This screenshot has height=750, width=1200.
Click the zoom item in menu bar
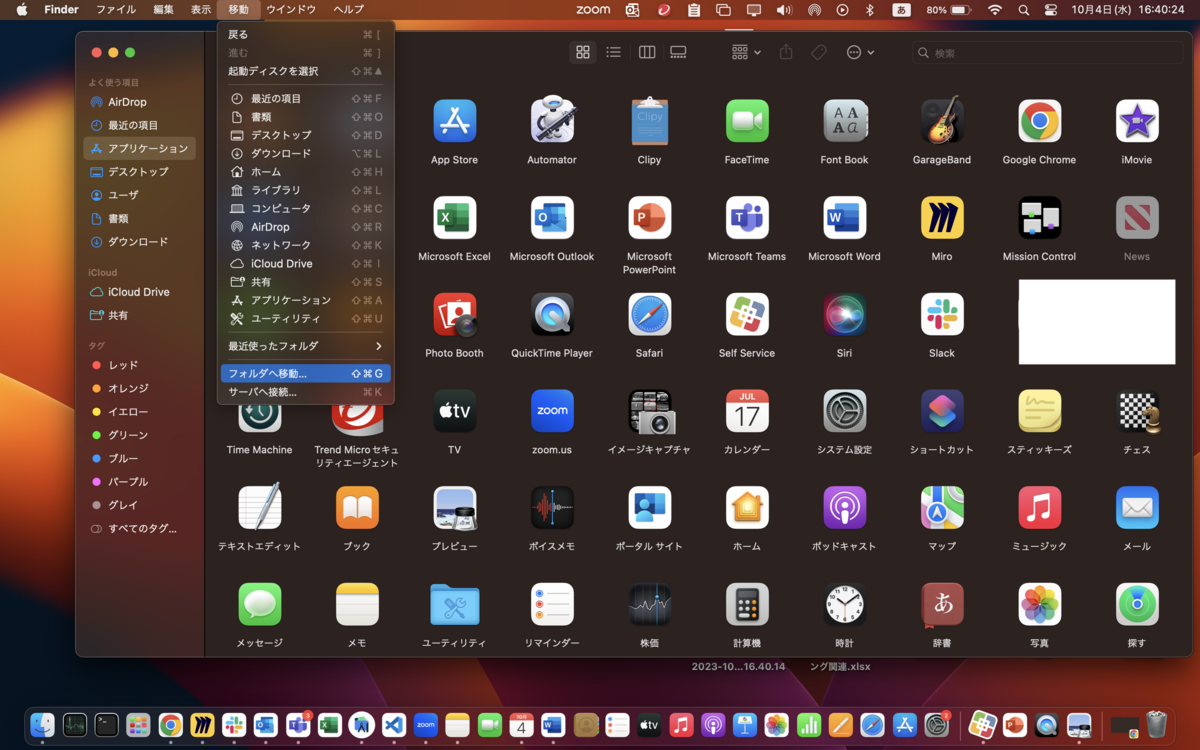point(593,9)
